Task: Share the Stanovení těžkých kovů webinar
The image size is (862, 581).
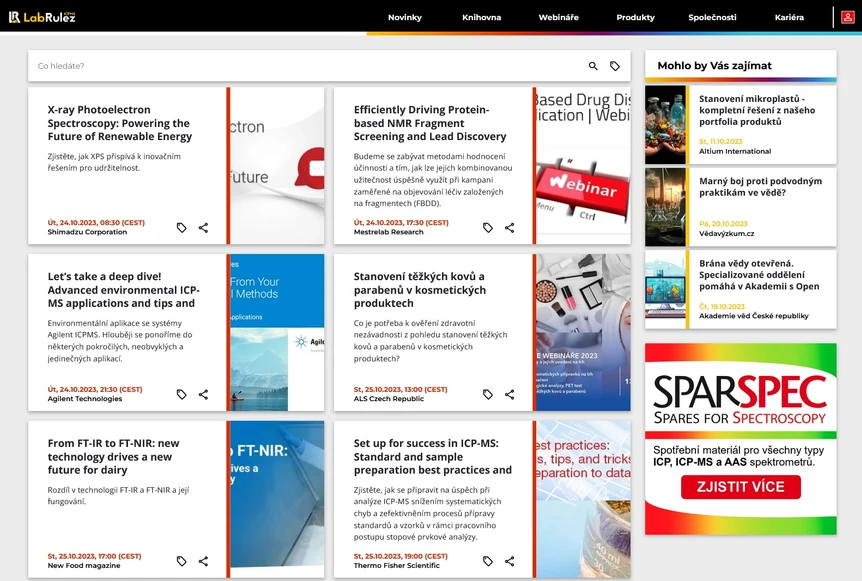Action: (x=510, y=394)
